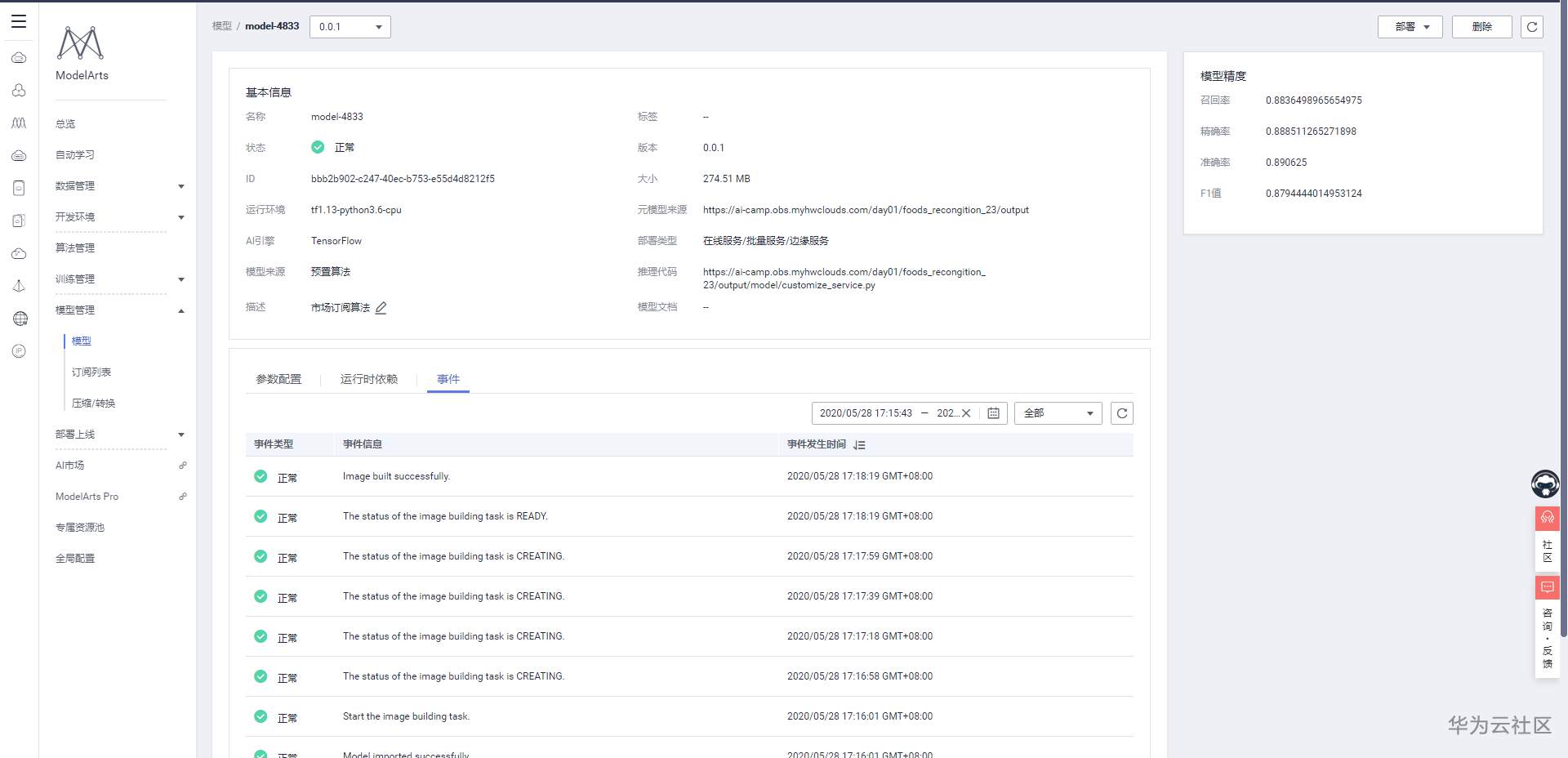Viewport: 1568px width, 758px height.
Task: Open 压缩/转换 in the sidebar
Action: point(94,404)
